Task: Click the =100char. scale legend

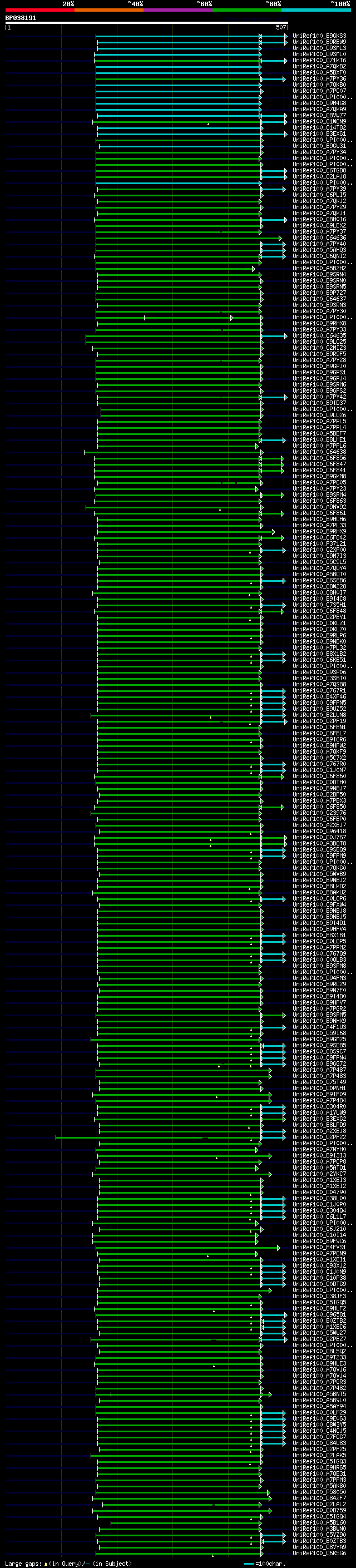Action: [264, 1564]
